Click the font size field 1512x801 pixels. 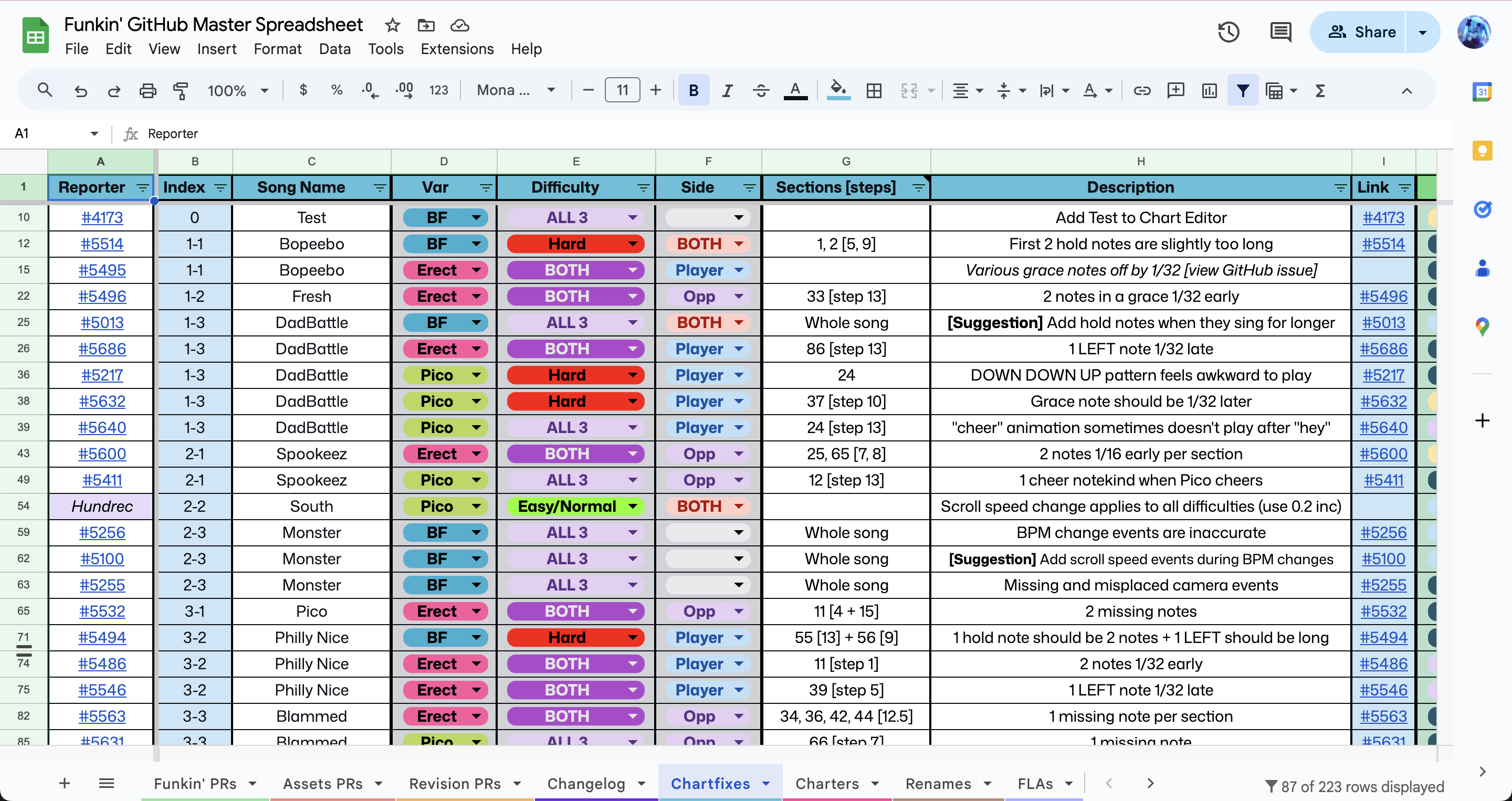click(622, 90)
